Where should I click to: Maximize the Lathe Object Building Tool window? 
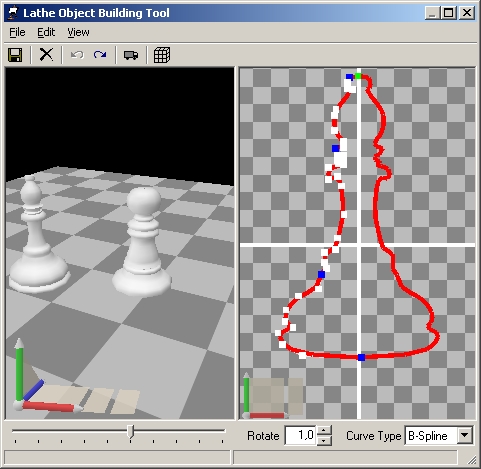[x=449, y=13]
